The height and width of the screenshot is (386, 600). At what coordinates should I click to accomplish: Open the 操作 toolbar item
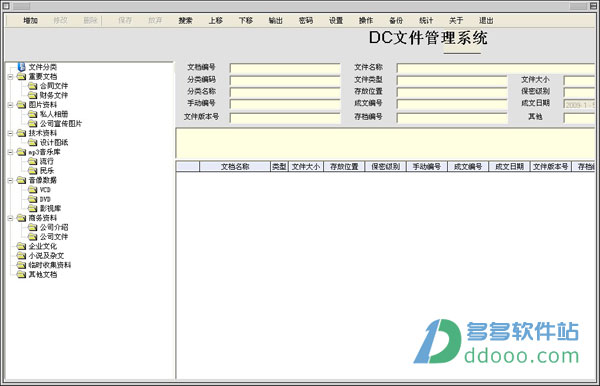click(x=366, y=21)
